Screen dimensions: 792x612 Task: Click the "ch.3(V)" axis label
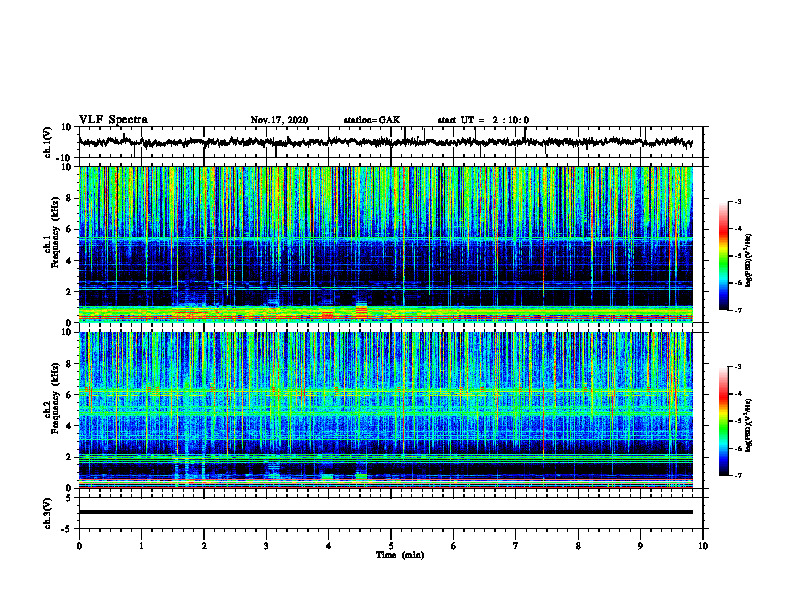point(48,513)
